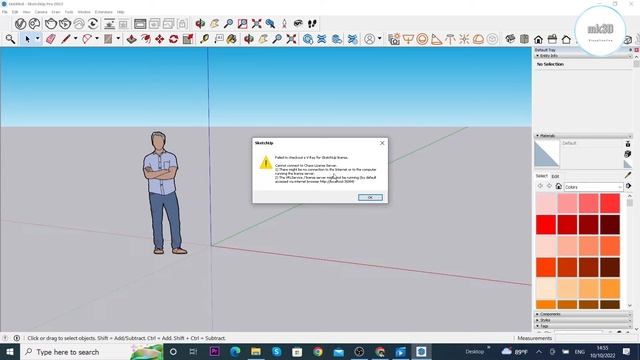Open user account dropdown arrow
This screenshot has width=640, height=360.
[380, 39]
